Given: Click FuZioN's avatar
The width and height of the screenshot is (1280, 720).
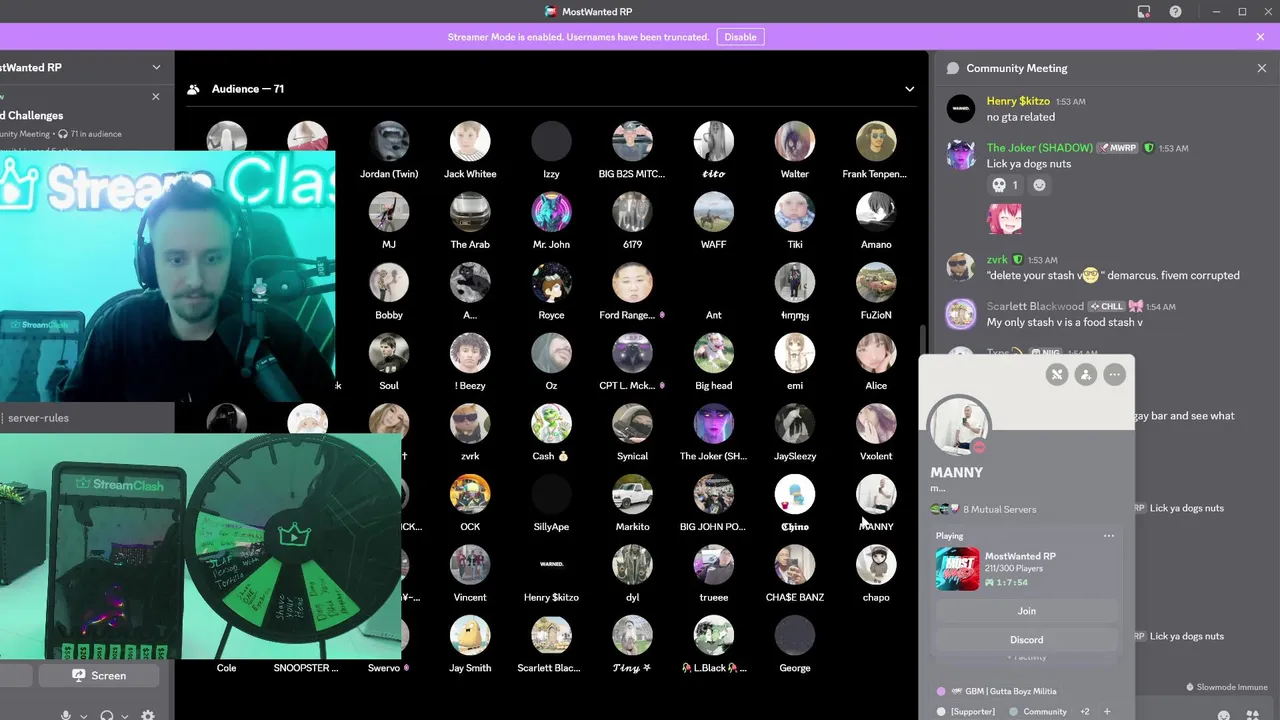Looking at the screenshot, I should (876, 283).
